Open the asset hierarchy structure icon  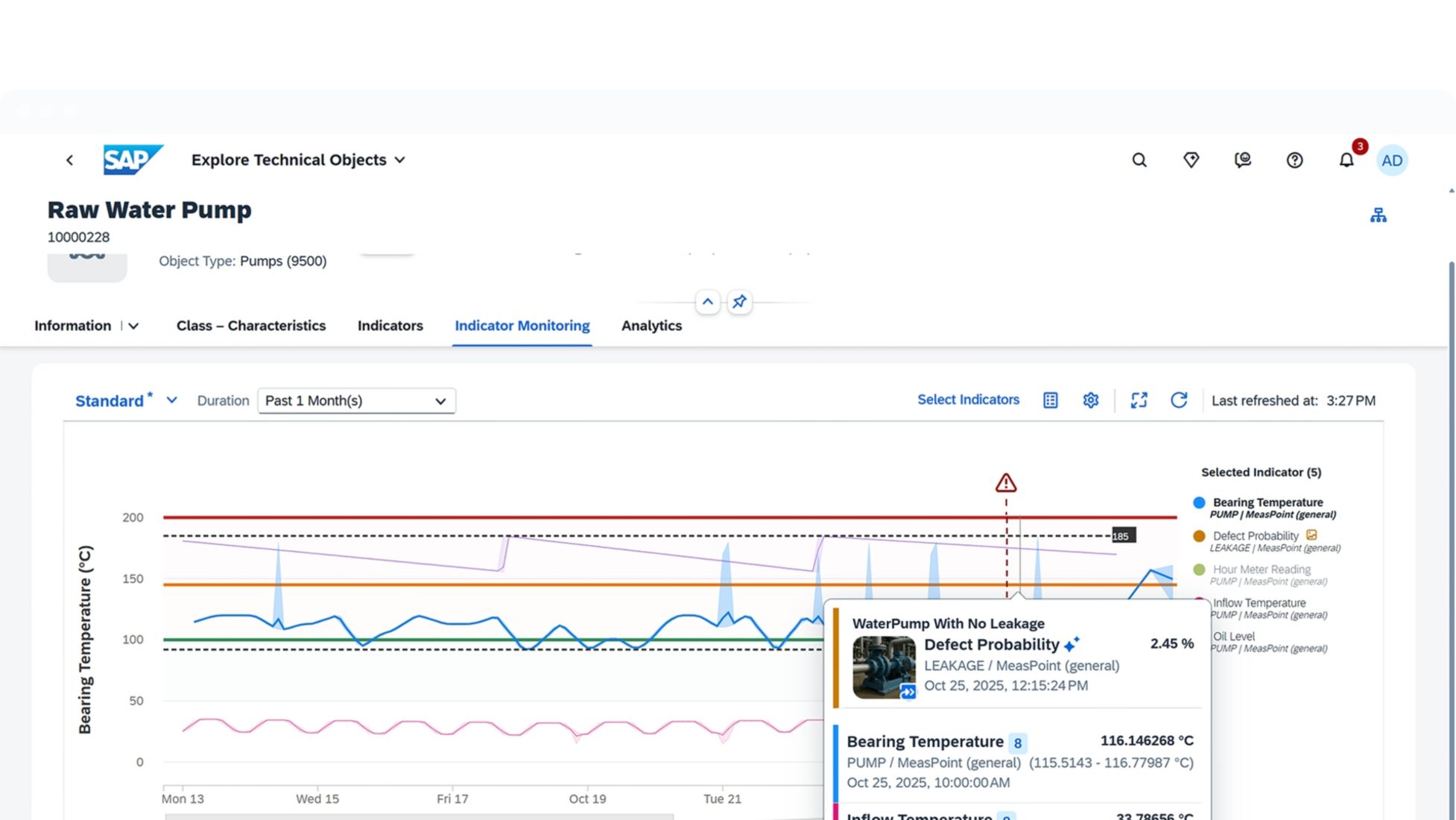[x=1378, y=215]
